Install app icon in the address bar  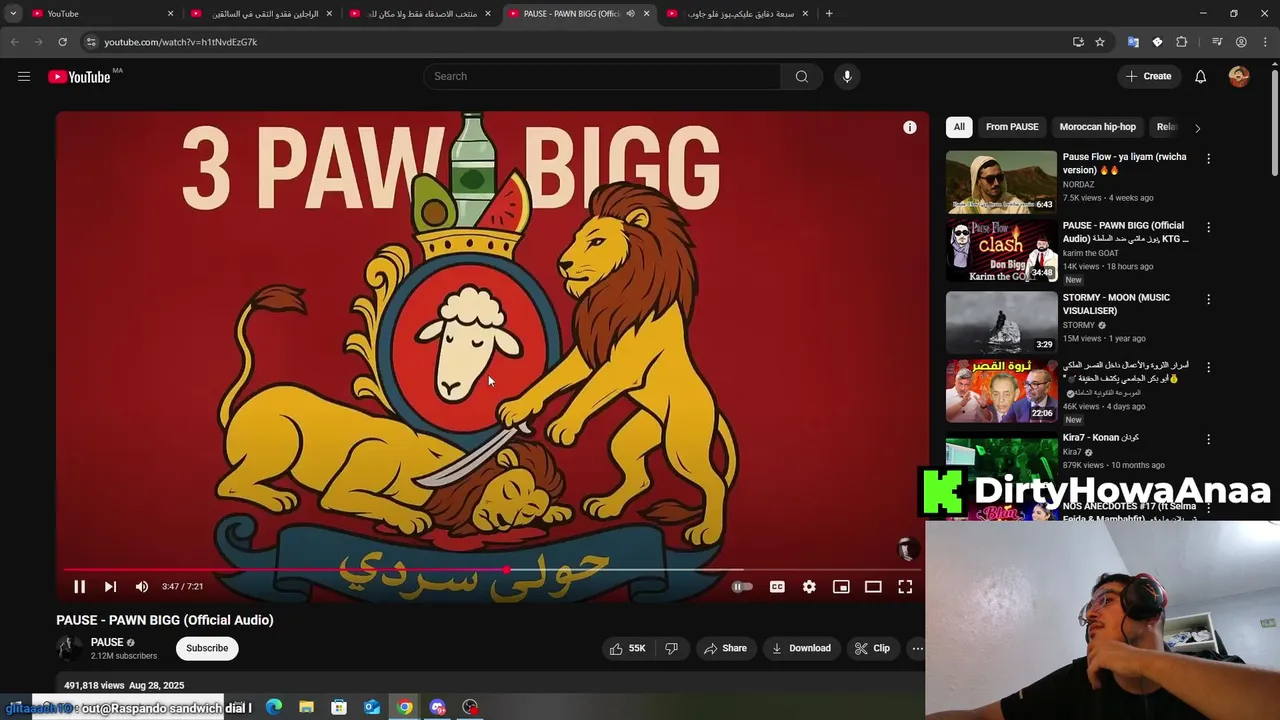click(x=1078, y=42)
